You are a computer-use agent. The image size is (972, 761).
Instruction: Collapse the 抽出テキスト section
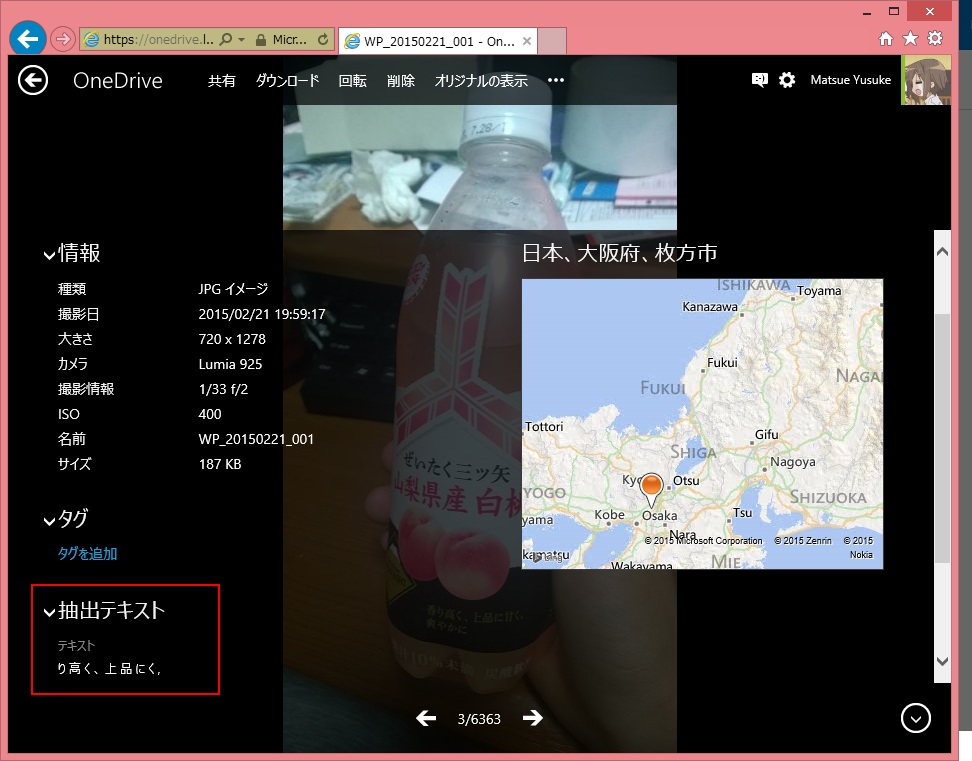point(49,612)
